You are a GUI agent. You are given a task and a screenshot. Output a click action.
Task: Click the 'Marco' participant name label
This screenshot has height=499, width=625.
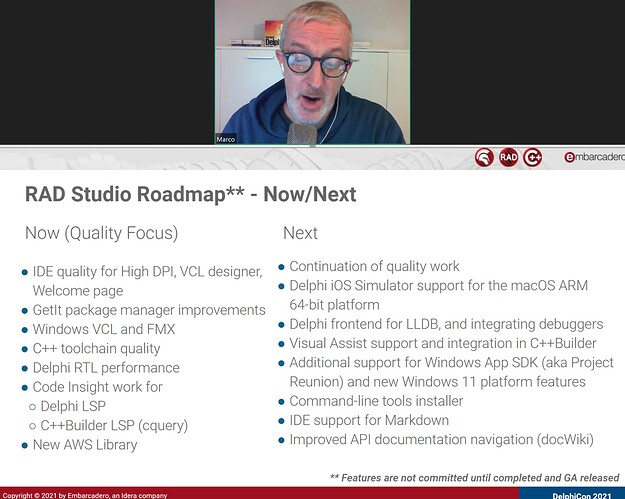click(226, 139)
